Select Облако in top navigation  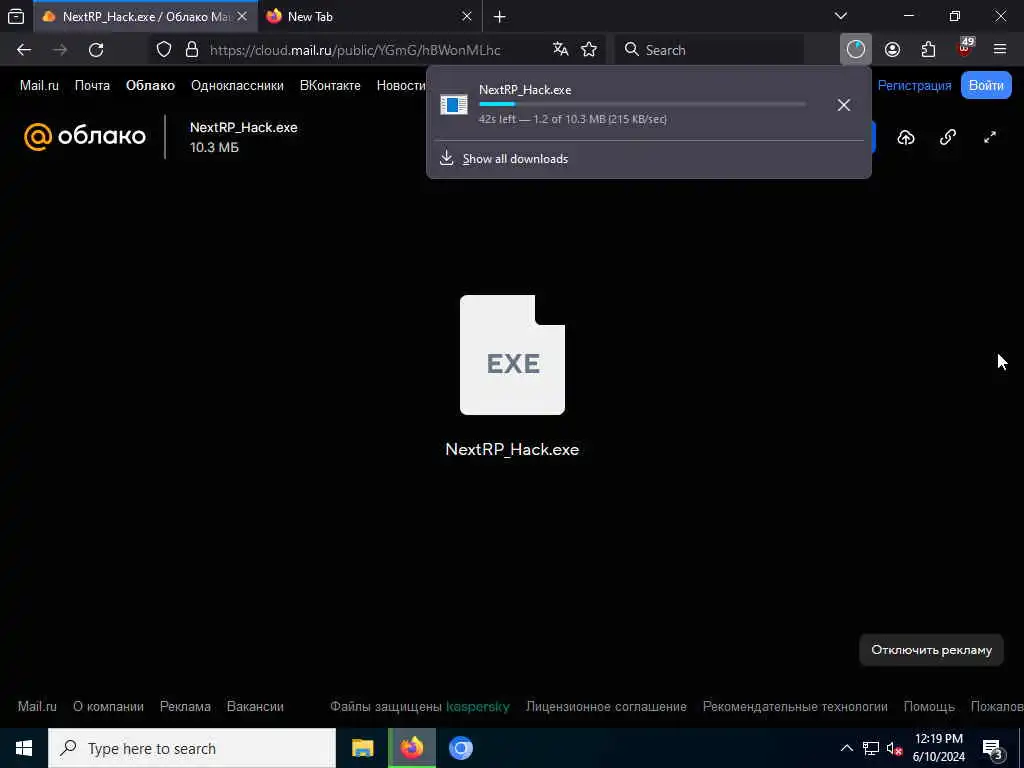pos(150,86)
